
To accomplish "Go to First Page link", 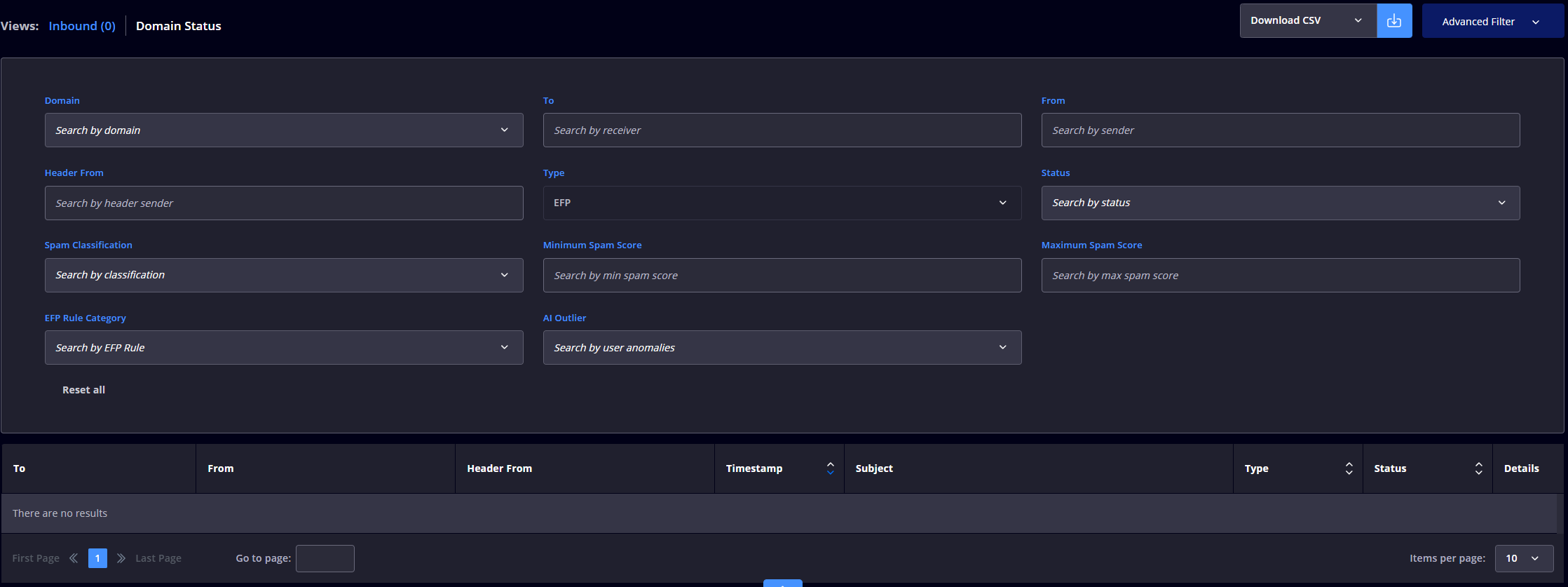I will 36,558.
